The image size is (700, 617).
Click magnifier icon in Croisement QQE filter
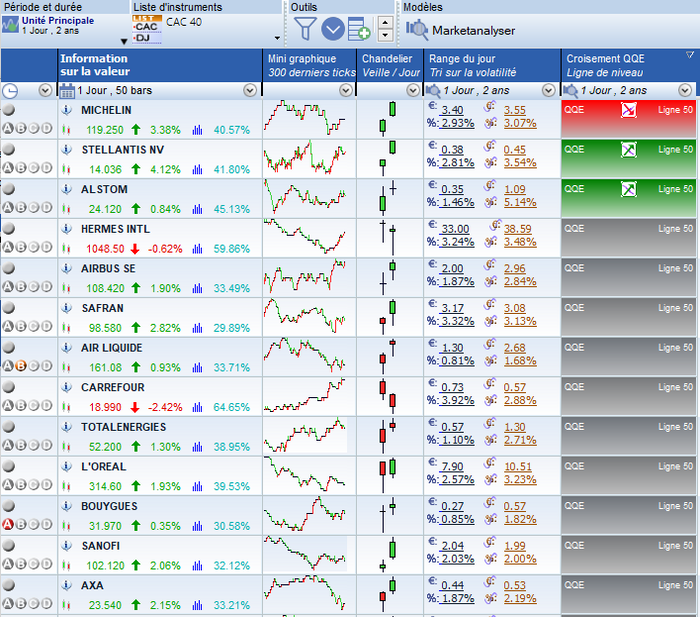(x=570, y=91)
